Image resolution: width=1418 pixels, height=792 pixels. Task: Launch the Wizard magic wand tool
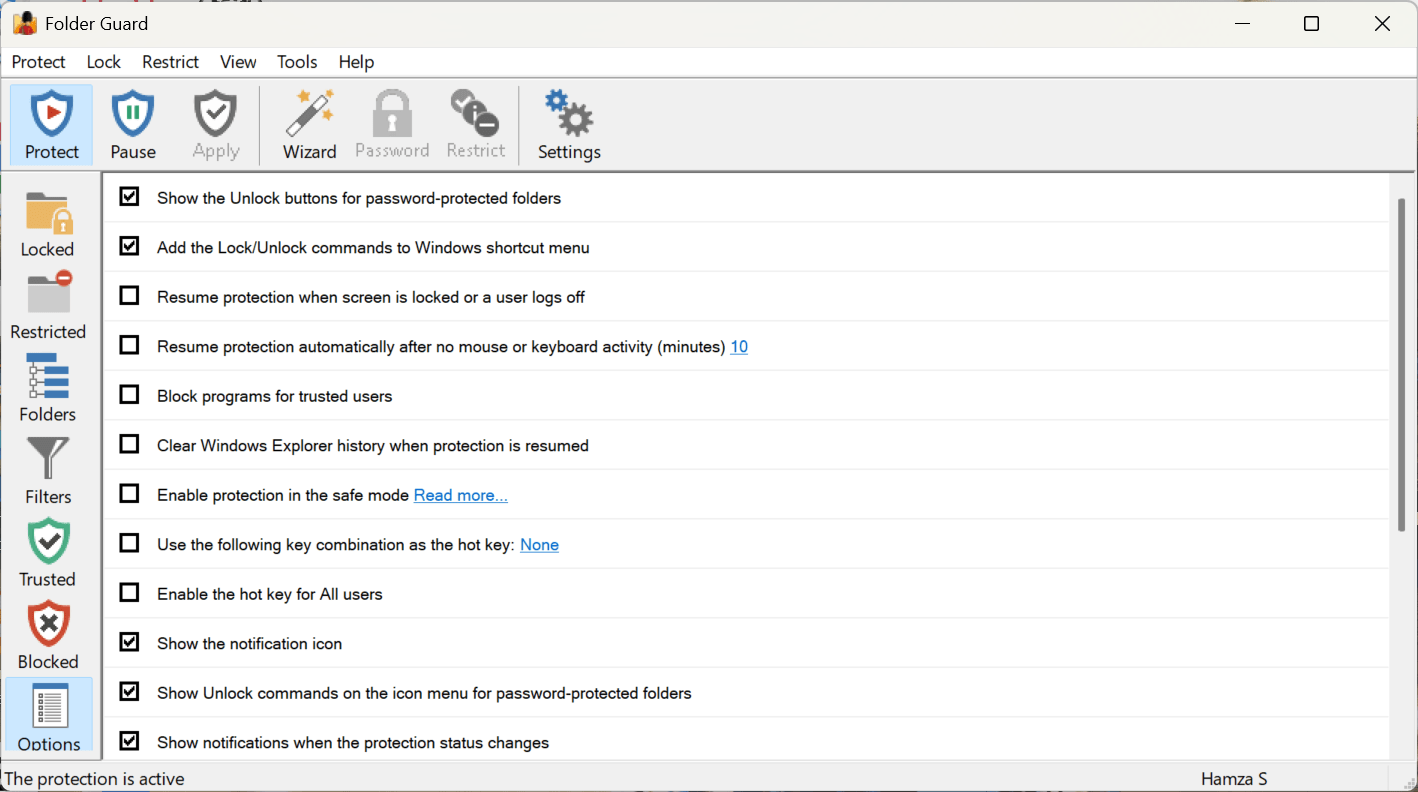tap(310, 125)
